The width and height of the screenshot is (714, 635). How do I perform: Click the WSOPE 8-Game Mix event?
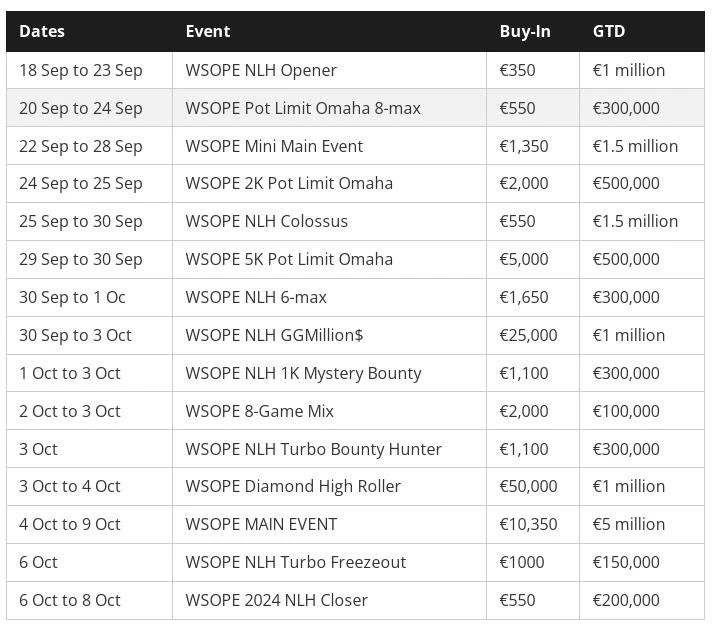coord(260,411)
